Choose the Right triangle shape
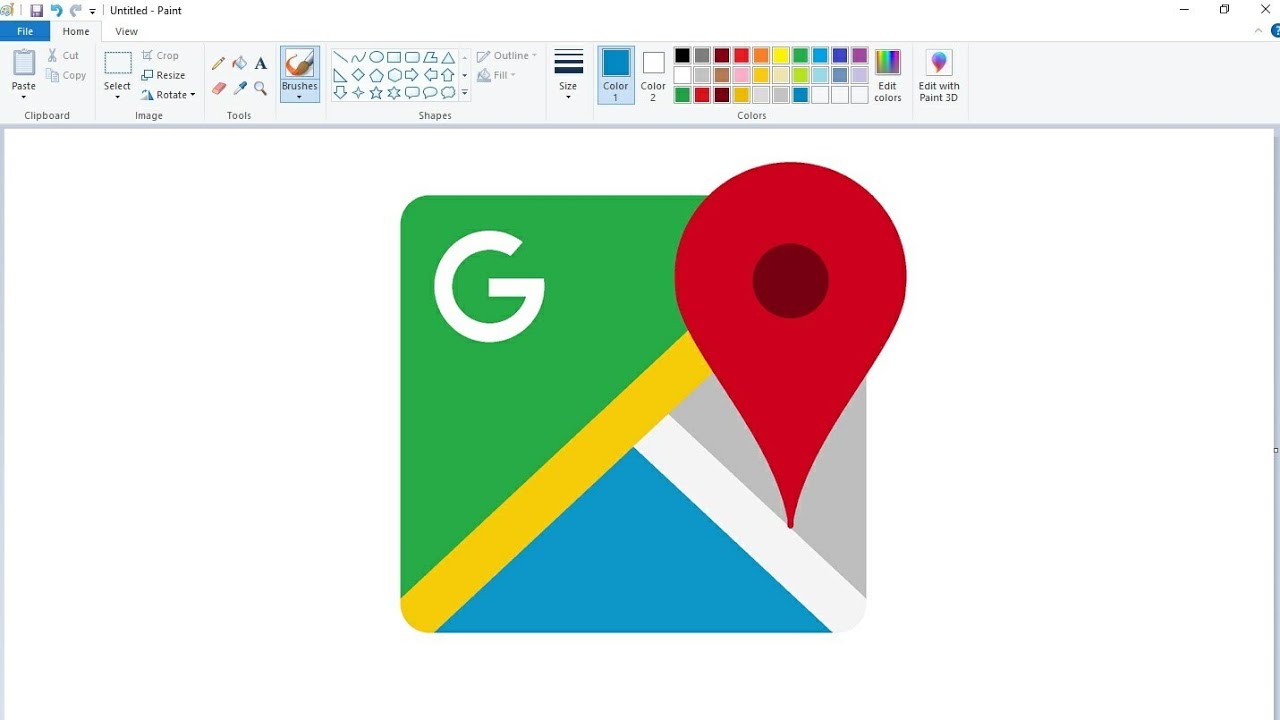1280x720 pixels. 340,75
